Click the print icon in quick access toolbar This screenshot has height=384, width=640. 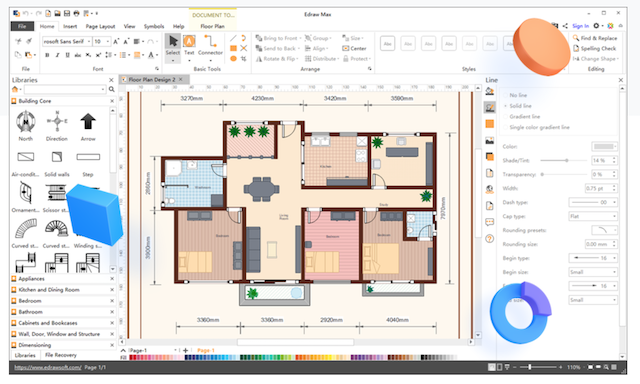tap(76, 13)
